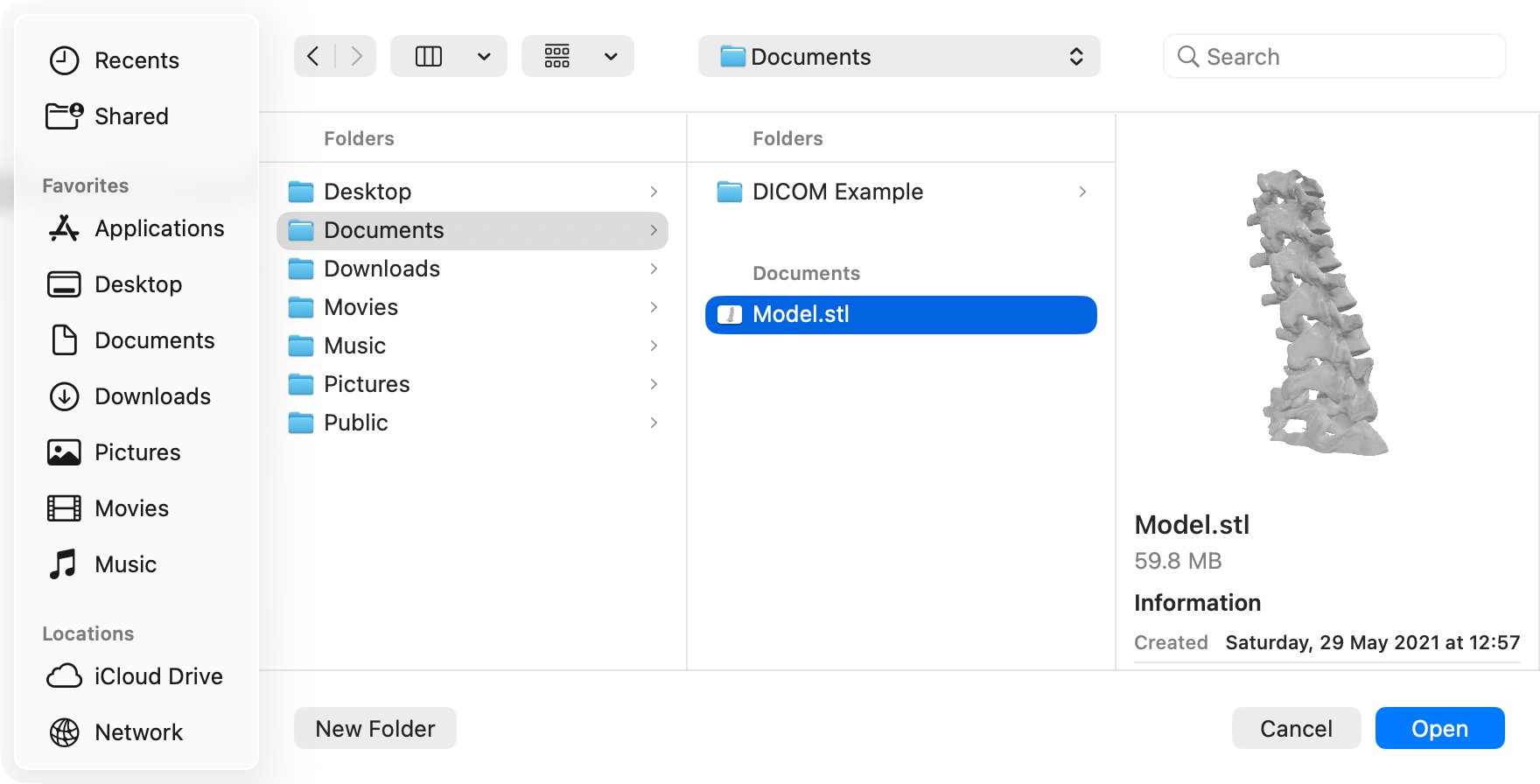1540x784 pixels.
Task: Open the grouping options dropdown chevron
Action: pos(611,57)
